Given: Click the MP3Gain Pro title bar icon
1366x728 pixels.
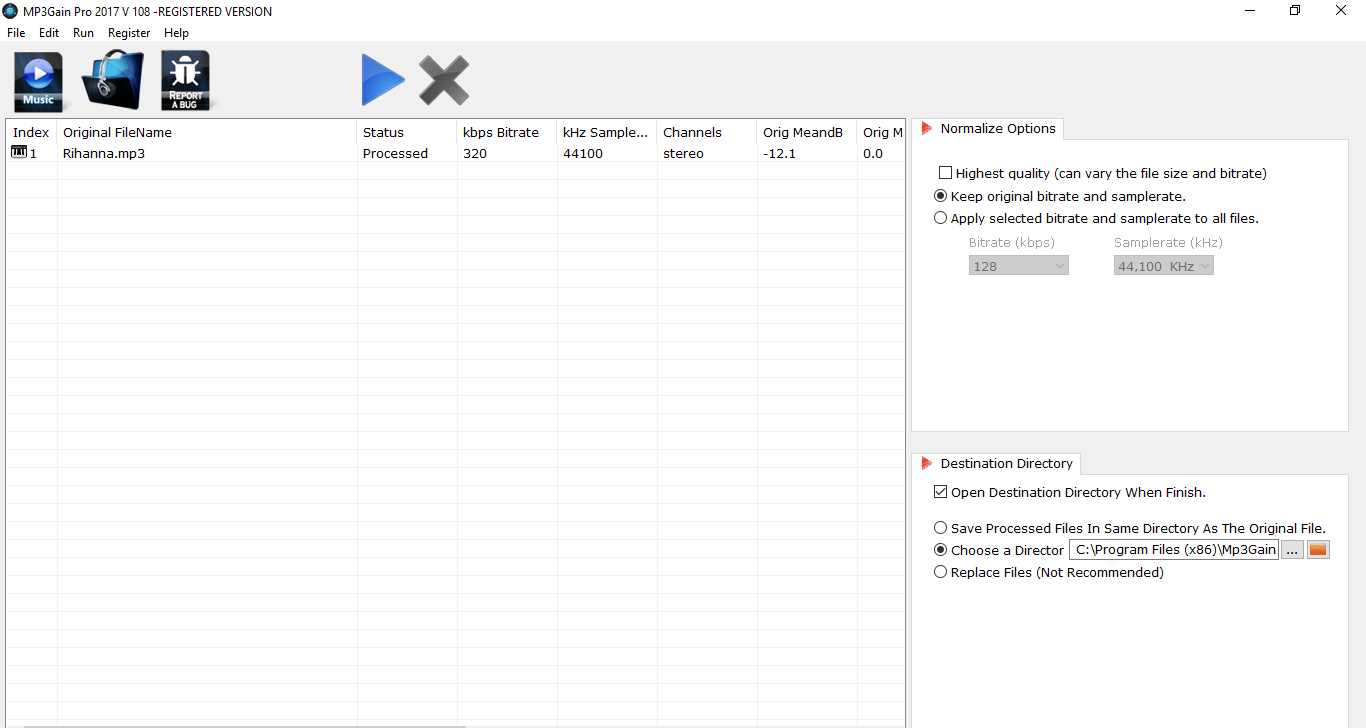Looking at the screenshot, I should click(x=11, y=11).
